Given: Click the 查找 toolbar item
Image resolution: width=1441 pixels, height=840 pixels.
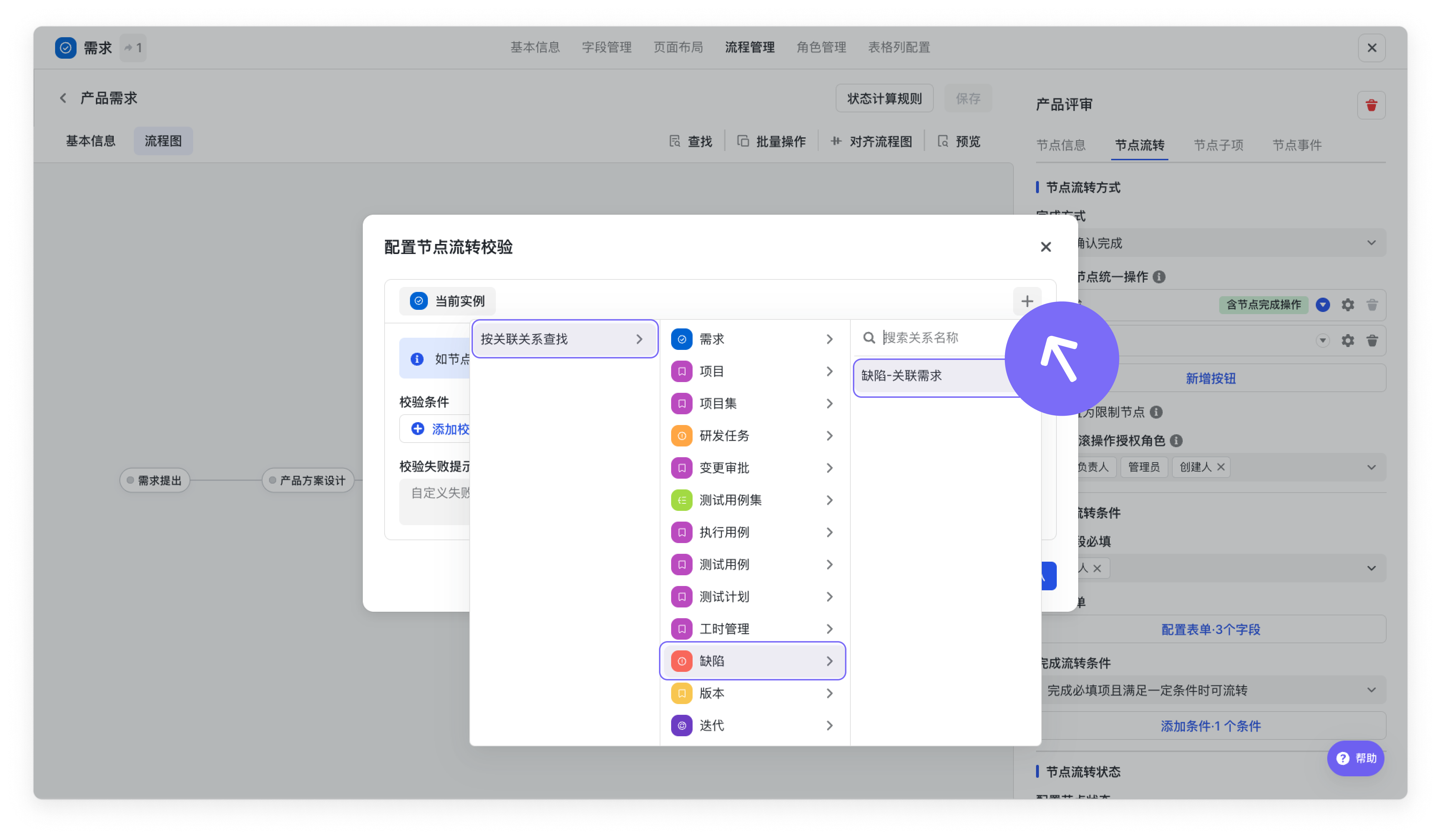Looking at the screenshot, I should pos(691,141).
